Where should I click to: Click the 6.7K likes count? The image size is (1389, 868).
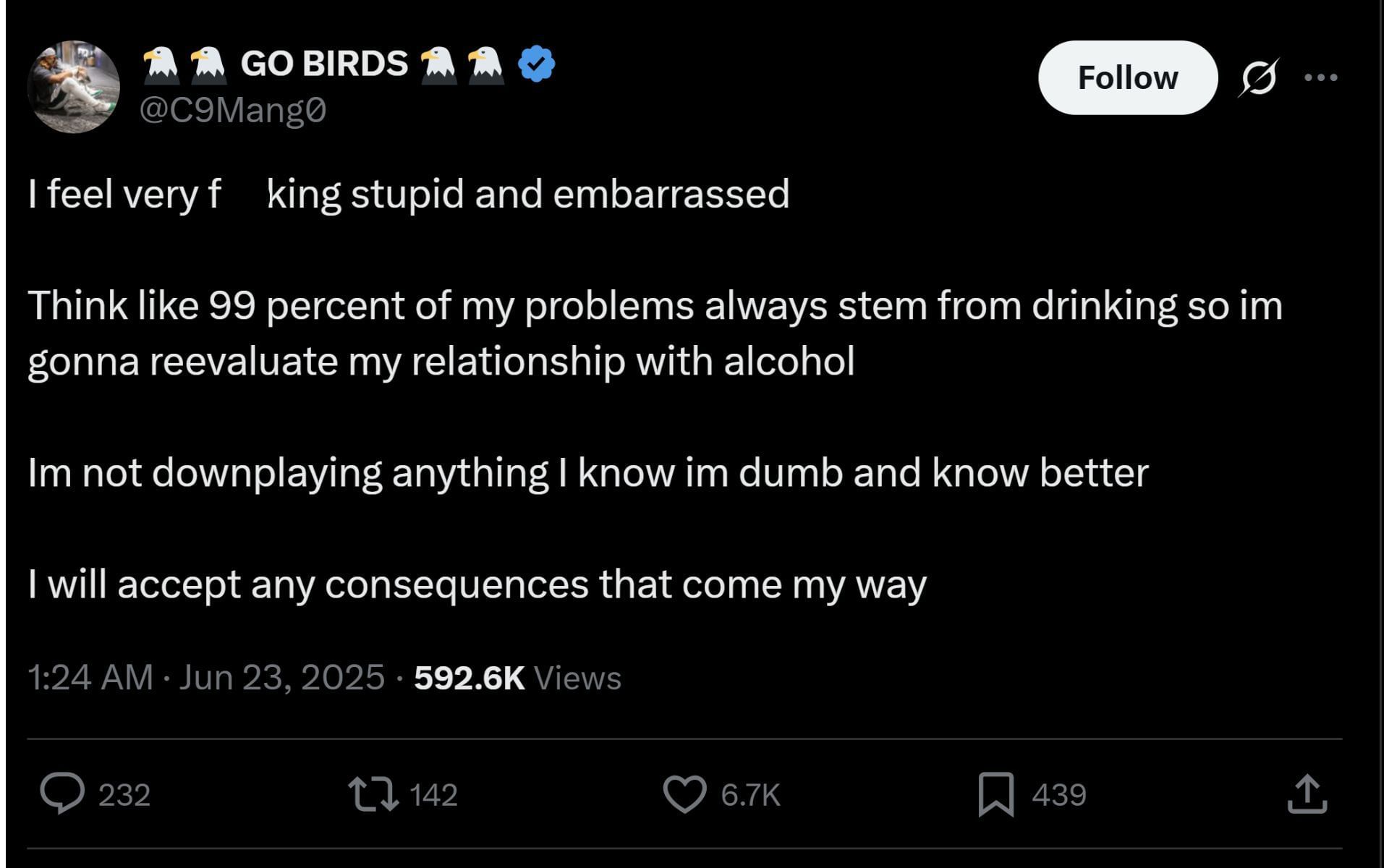[750, 795]
